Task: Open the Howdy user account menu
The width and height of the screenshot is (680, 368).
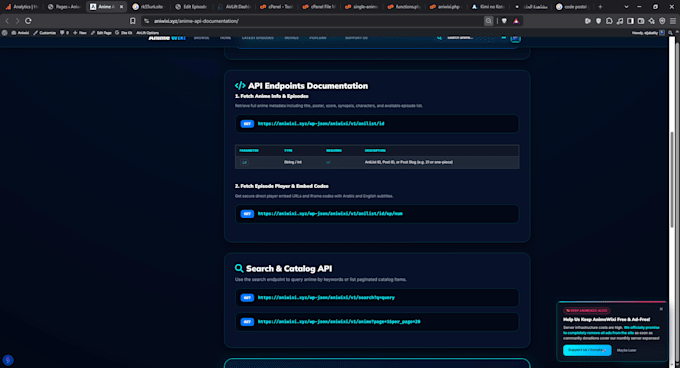Action: 648,33
